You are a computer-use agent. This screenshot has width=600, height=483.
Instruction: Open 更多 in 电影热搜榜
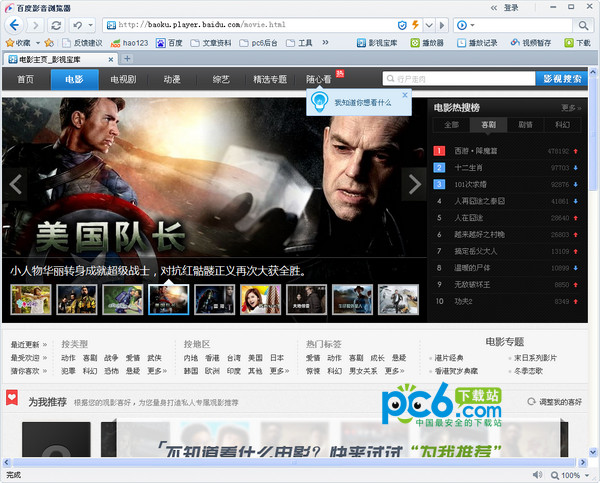point(571,108)
